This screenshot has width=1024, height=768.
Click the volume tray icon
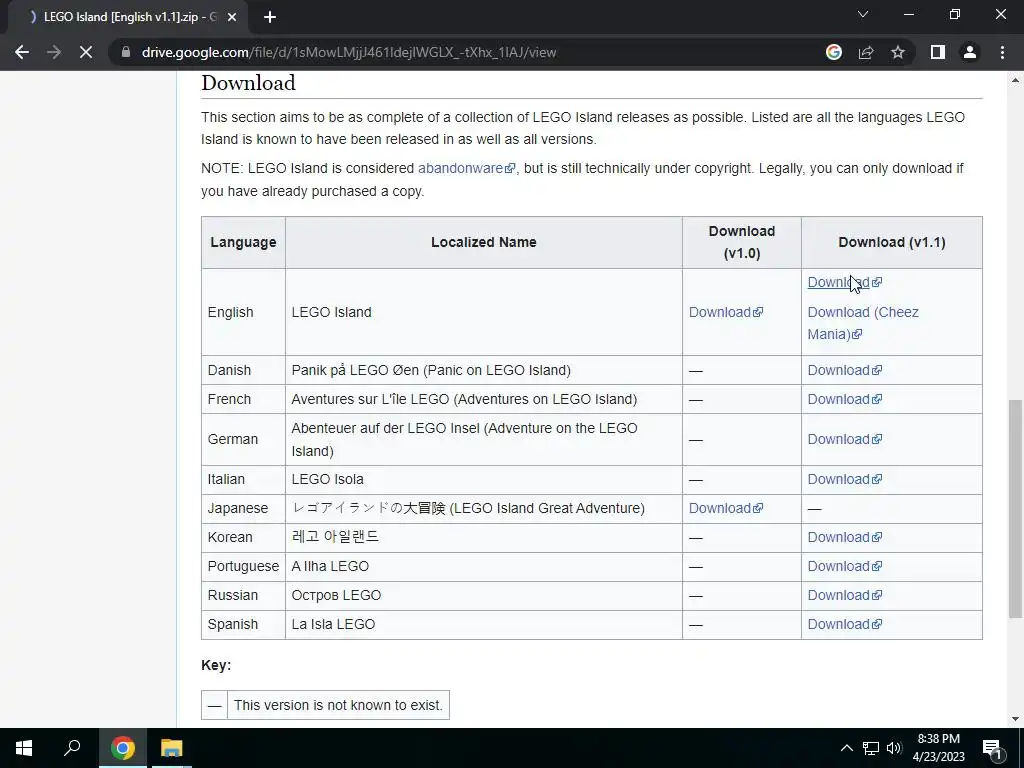pos(894,748)
